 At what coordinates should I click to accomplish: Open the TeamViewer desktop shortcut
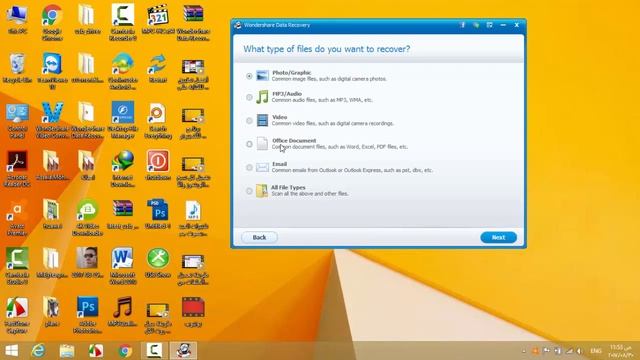(x=52, y=71)
